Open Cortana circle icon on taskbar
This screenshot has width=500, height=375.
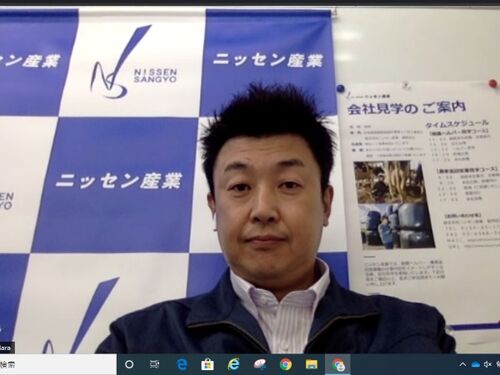point(129,364)
